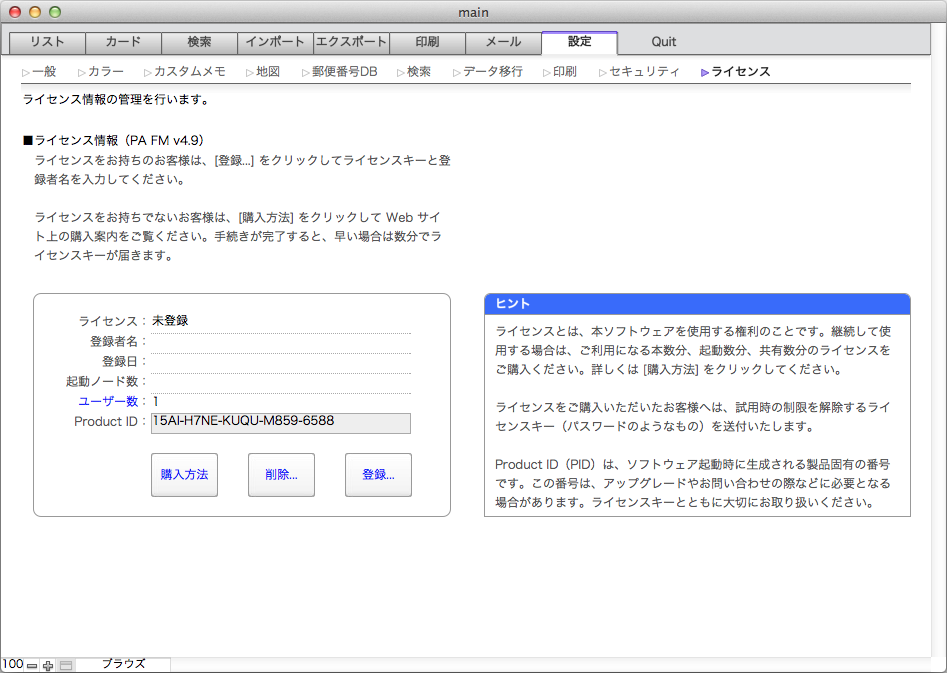Switch to the リスト tab
947x673 pixels.
point(47,42)
